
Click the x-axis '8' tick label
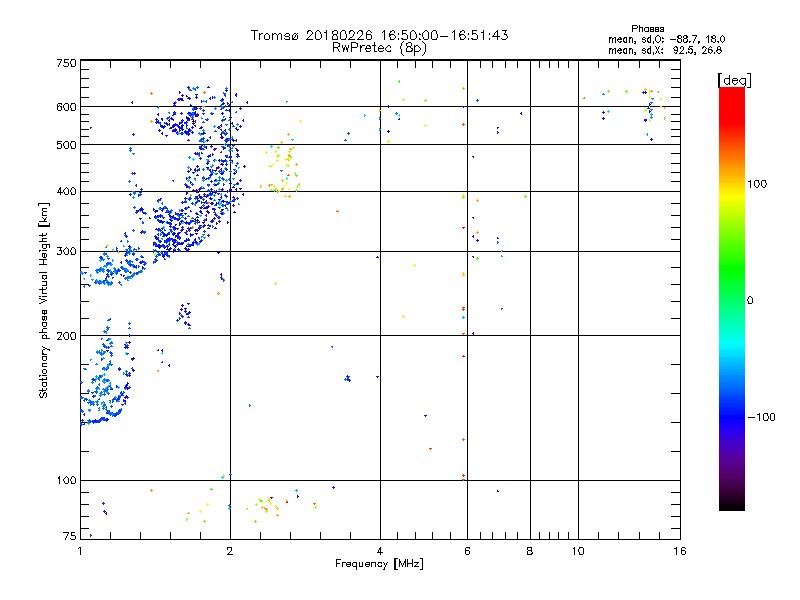coord(530,551)
